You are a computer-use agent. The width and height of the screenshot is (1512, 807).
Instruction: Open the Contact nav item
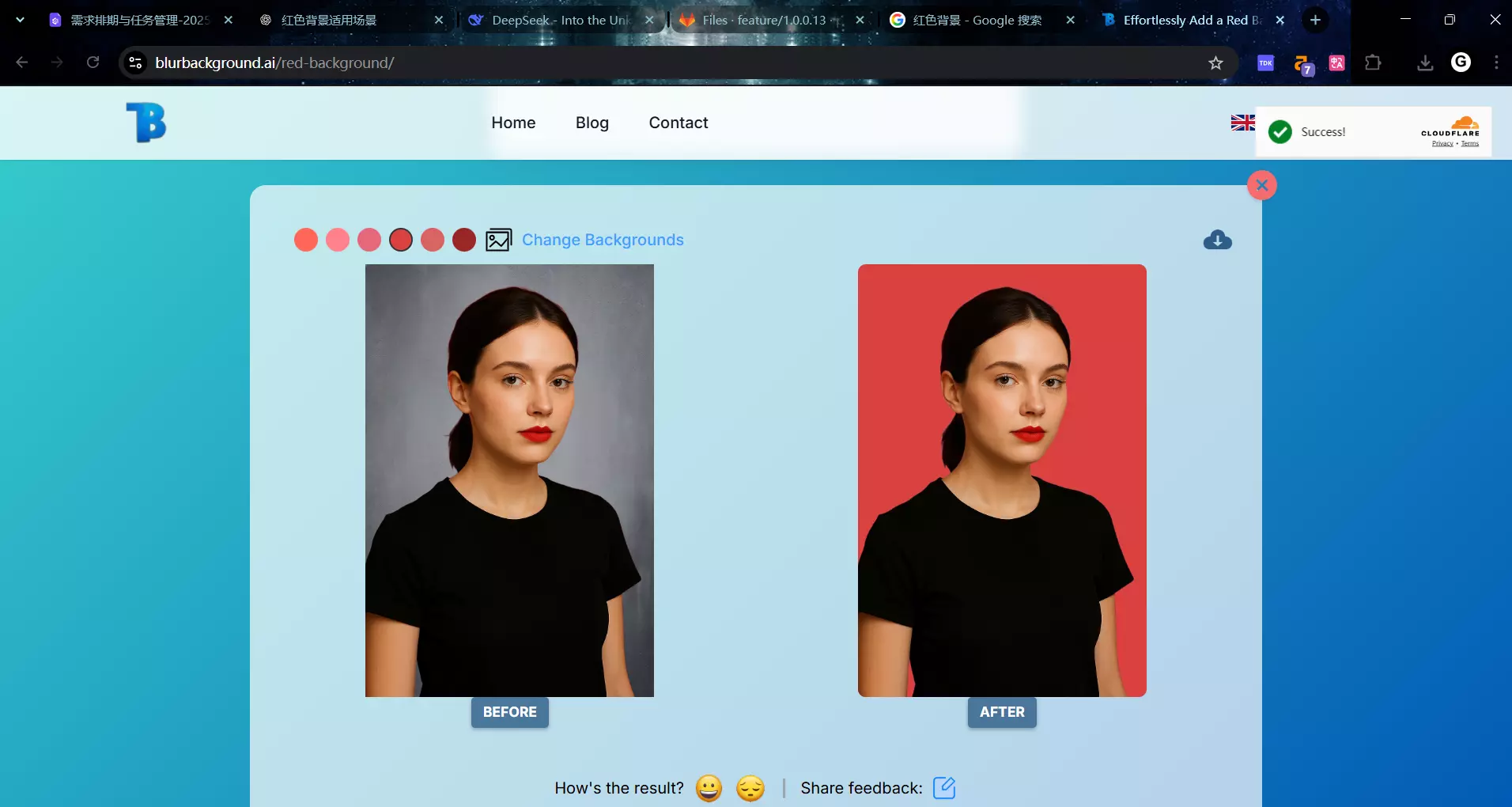679,123
